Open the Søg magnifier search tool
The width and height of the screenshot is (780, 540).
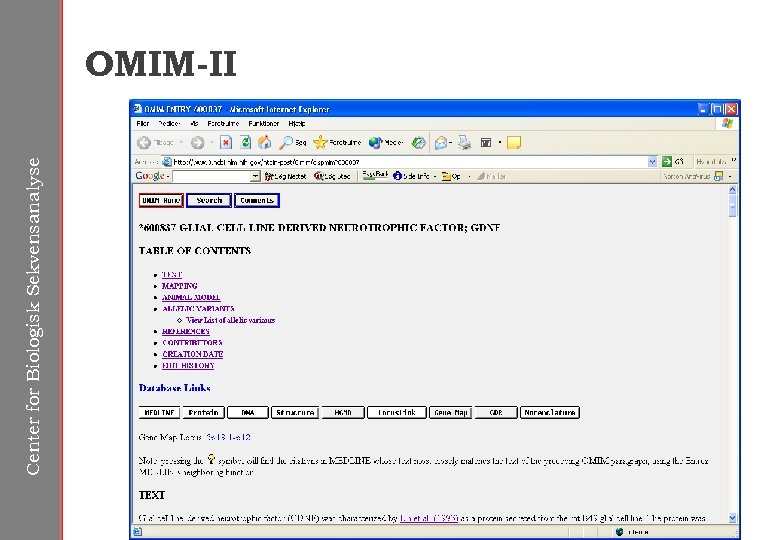[x=292, y=143]
